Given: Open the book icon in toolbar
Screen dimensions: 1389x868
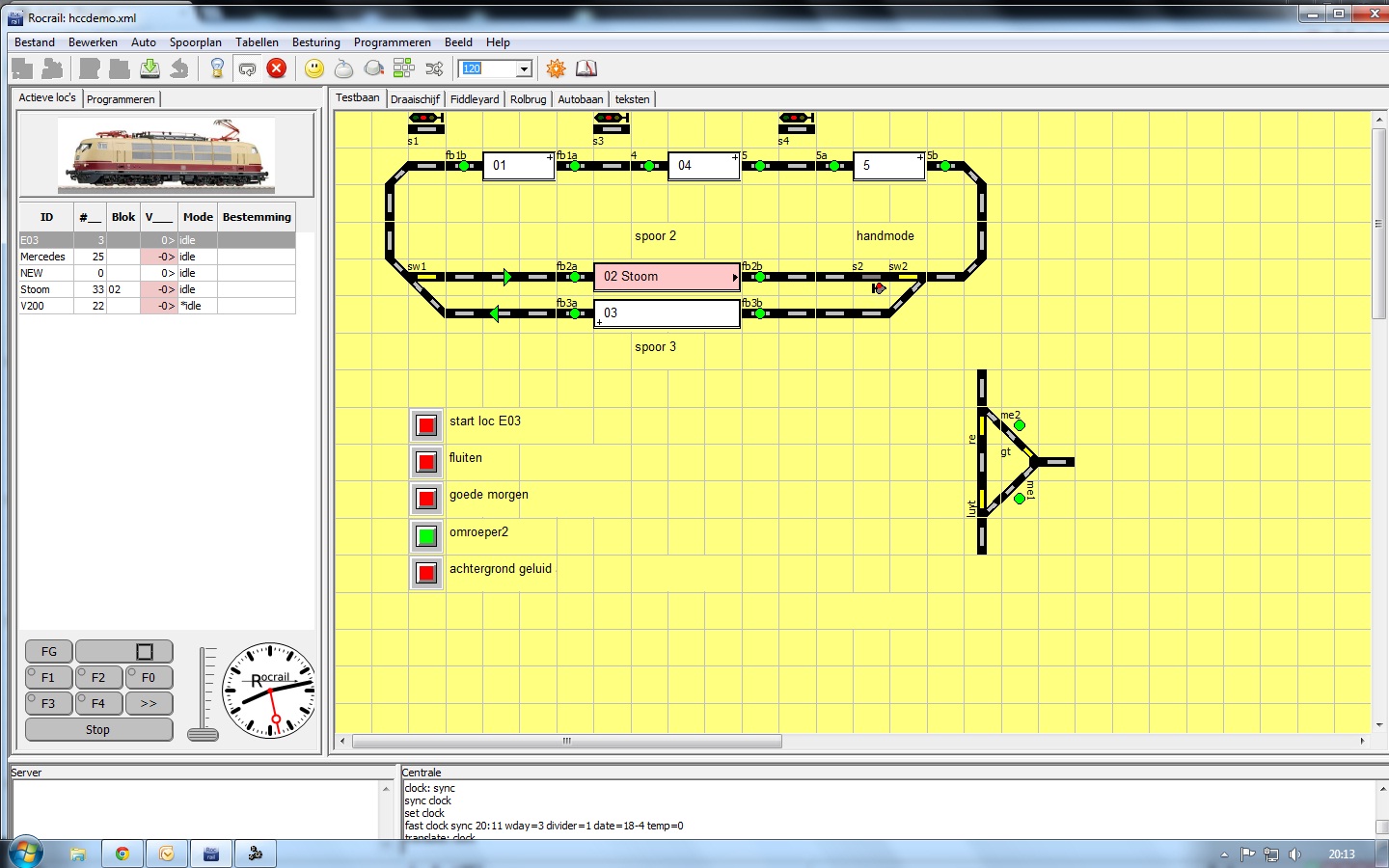Looking at the screenshot, I should [586, 68].
